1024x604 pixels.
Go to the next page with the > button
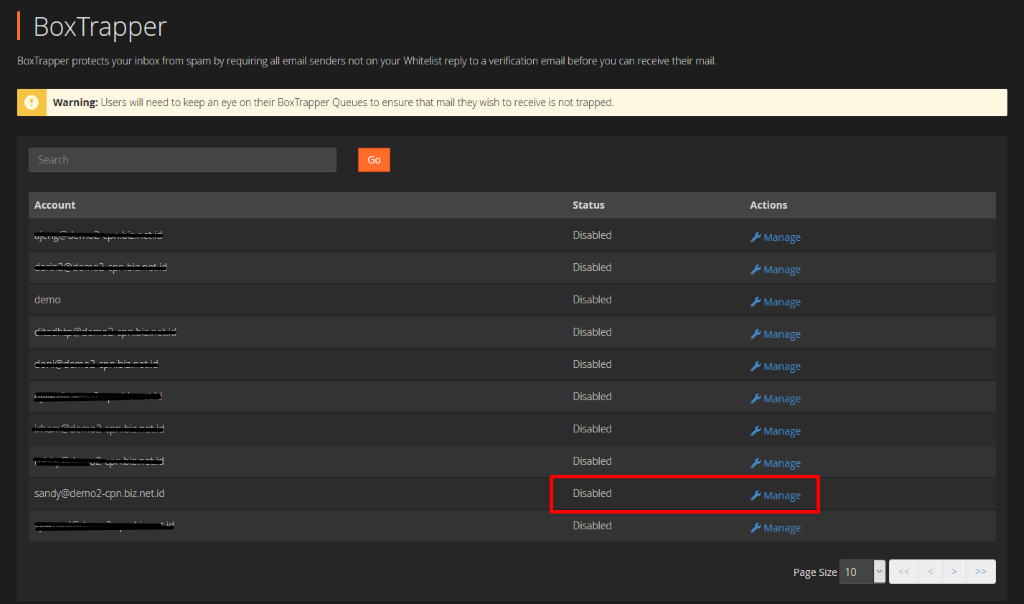pyautogui.click(x=954, y=571)
